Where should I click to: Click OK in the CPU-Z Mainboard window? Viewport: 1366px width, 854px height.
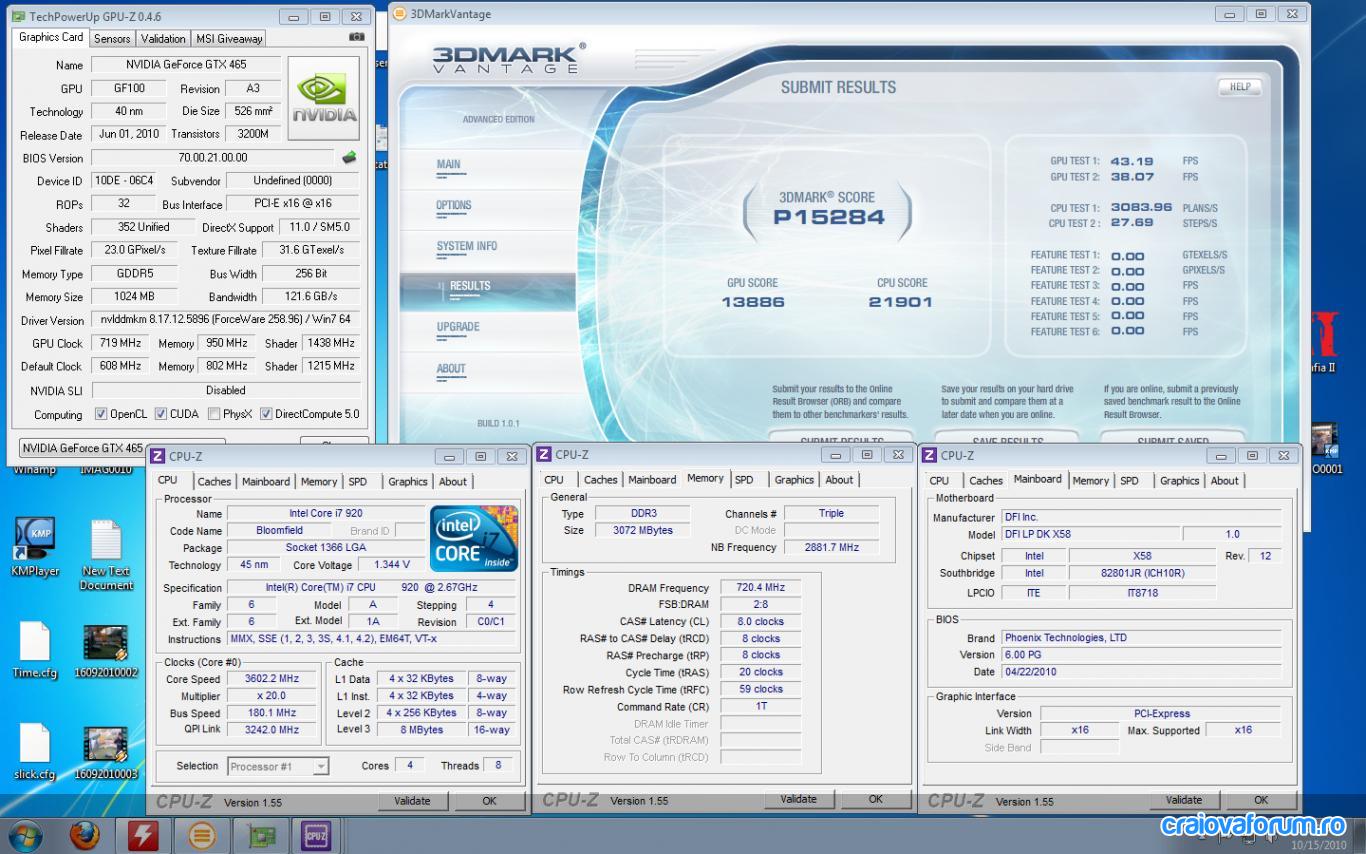[x=1261, y=800]
